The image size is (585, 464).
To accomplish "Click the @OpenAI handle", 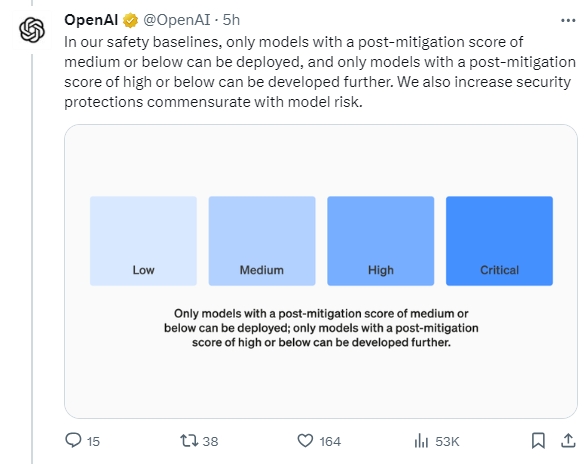I will [177, 20].
